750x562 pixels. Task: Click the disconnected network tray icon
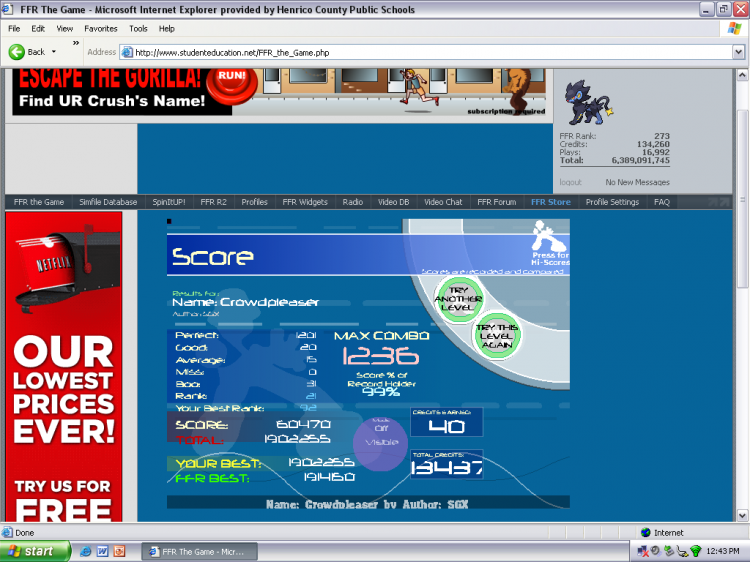point(642,551)
